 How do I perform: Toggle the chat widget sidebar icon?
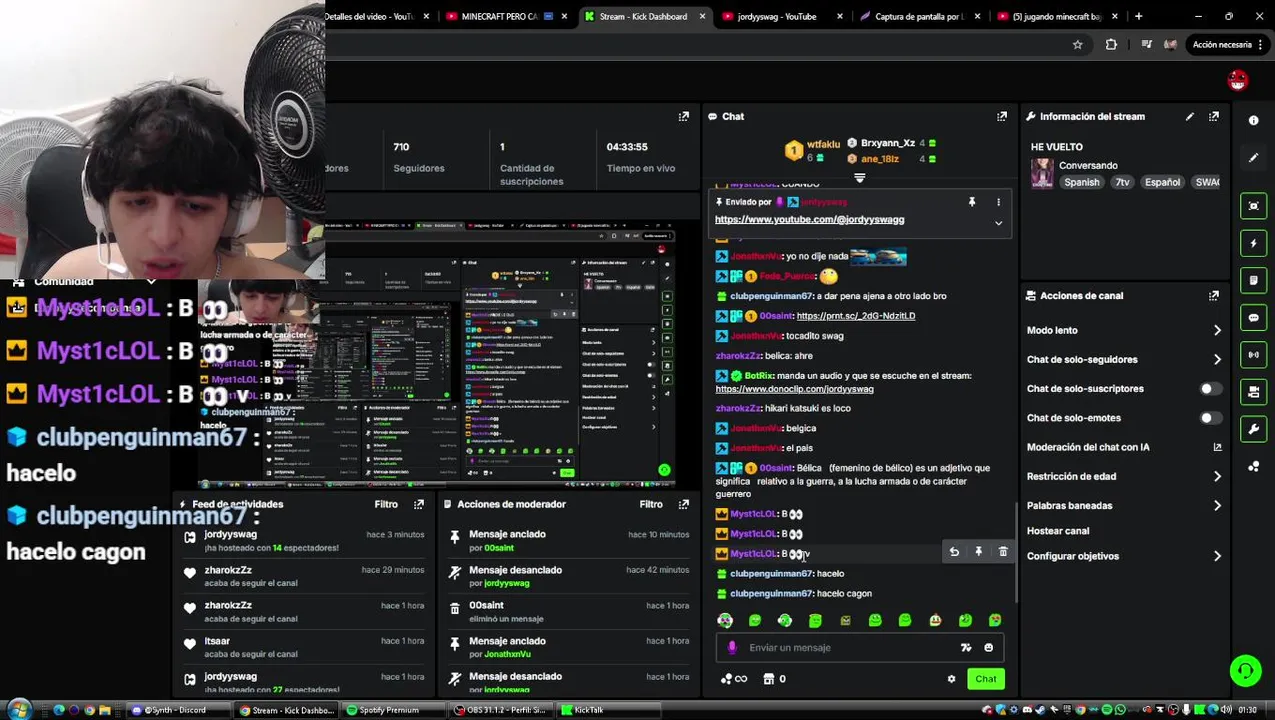pos(1253,318)
